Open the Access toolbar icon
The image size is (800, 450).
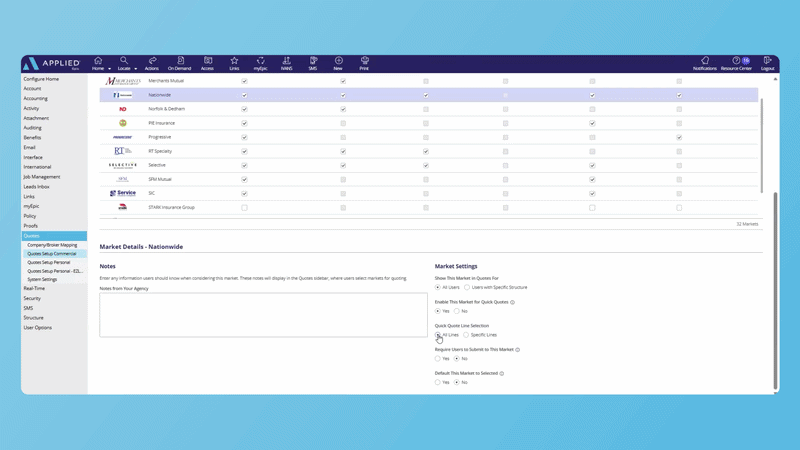coord(208,61)
